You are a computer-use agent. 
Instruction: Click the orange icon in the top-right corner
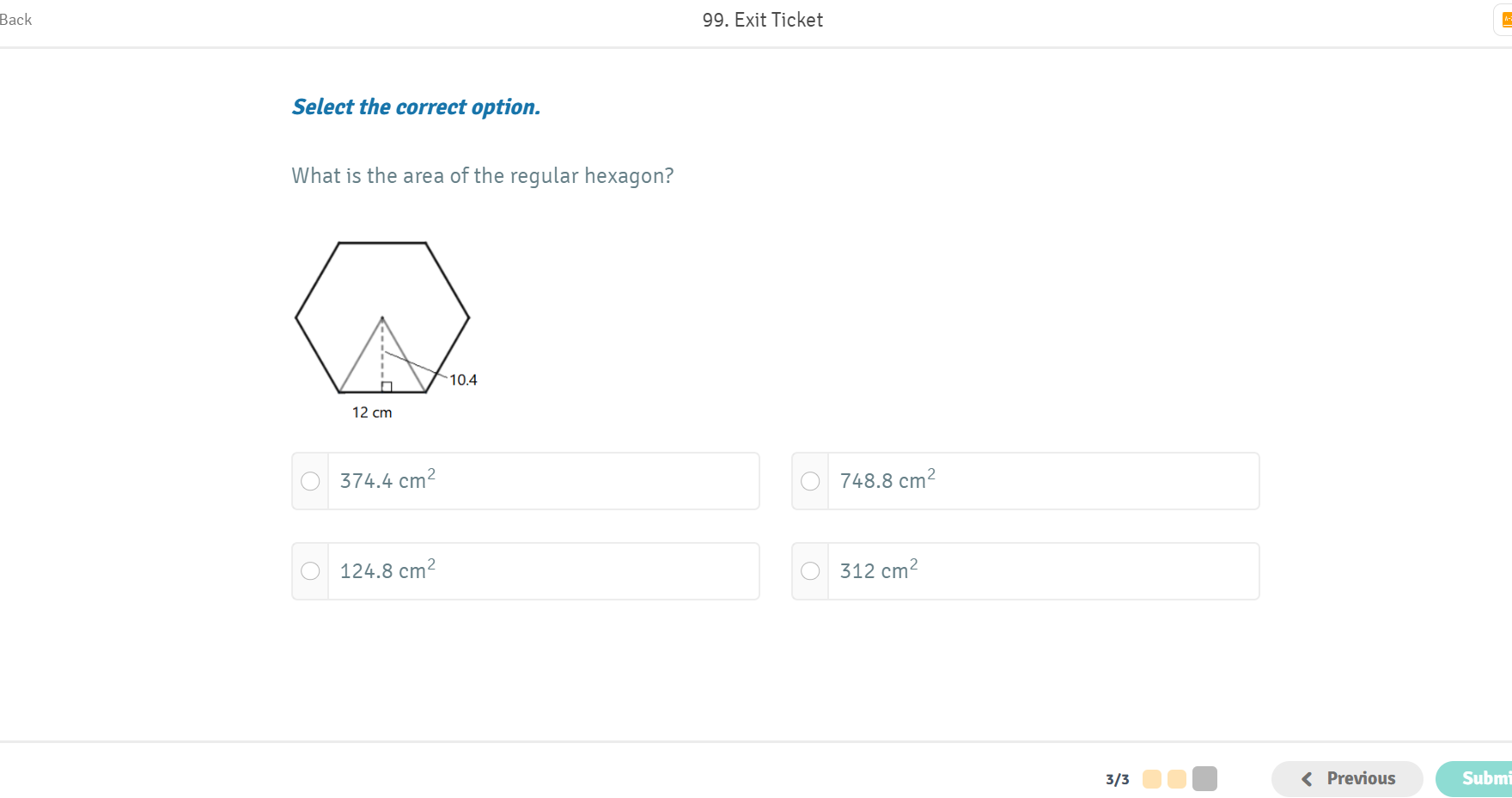(x=1506, y=20)
